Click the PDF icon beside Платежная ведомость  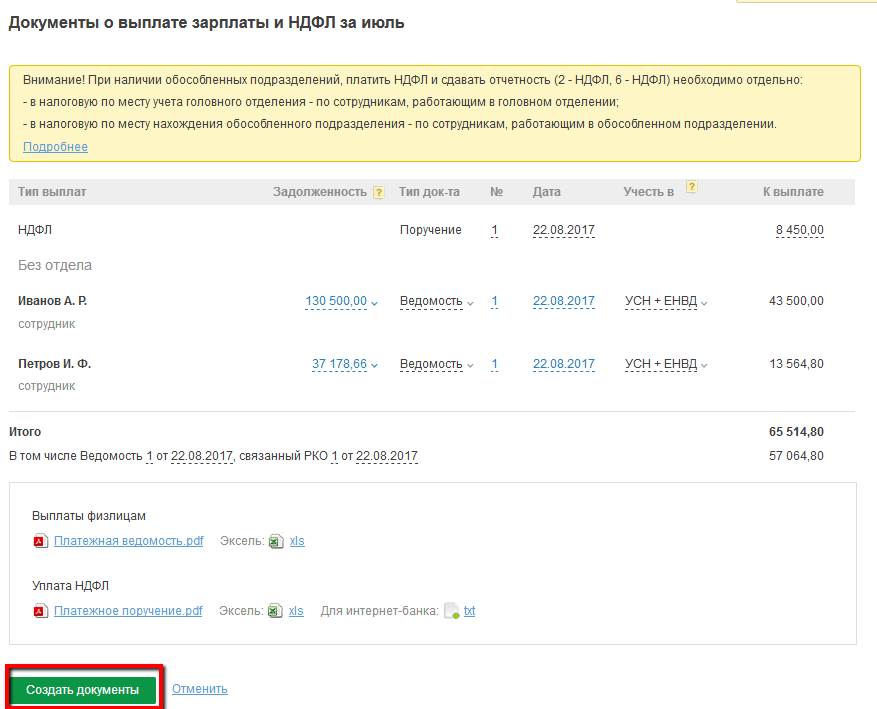click(x=40, y=541)
